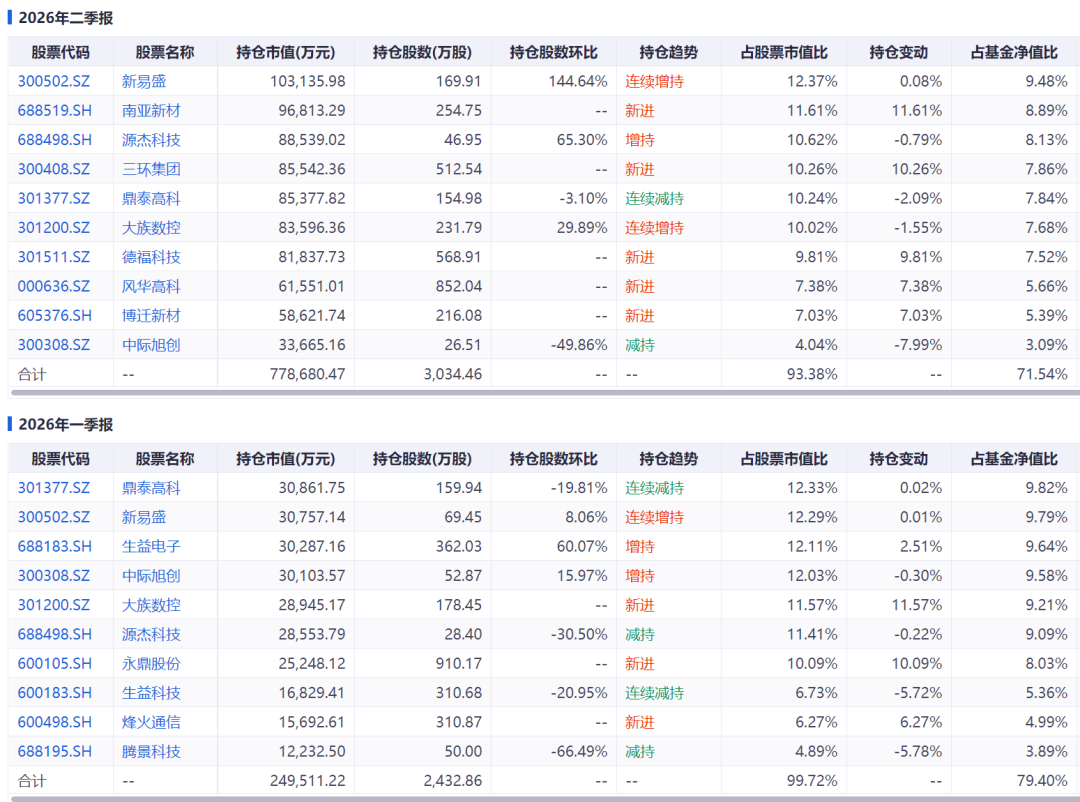Viewport: 1080px width, 802px height.
Task: Select 71.54% total net value cell
Action: [x=1042, y=374]
